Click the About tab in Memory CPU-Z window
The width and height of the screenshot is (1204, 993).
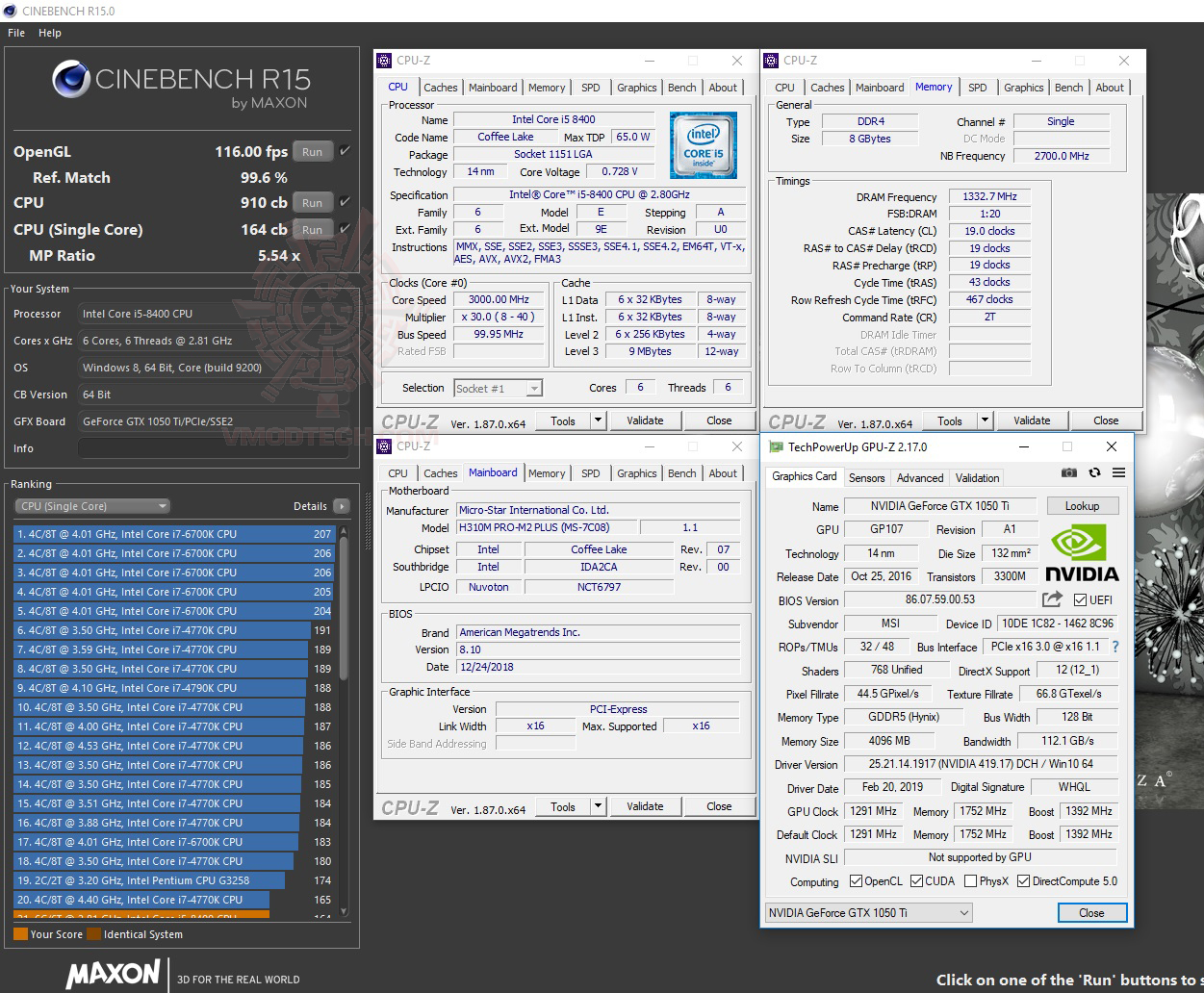coord(1110,88)
